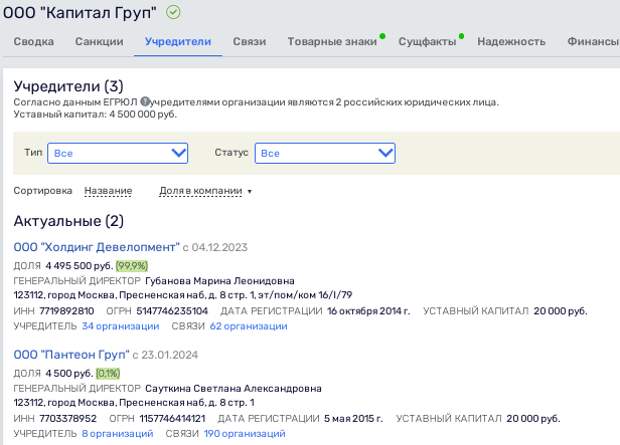Click the Актуальные (2) heading

click(x=69, y=221)
